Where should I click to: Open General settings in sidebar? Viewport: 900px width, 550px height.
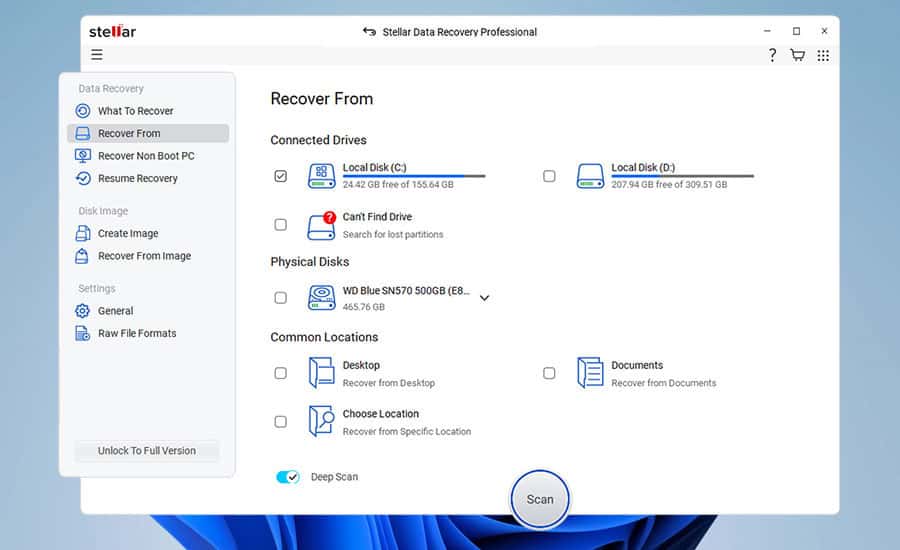coord(148,311)
